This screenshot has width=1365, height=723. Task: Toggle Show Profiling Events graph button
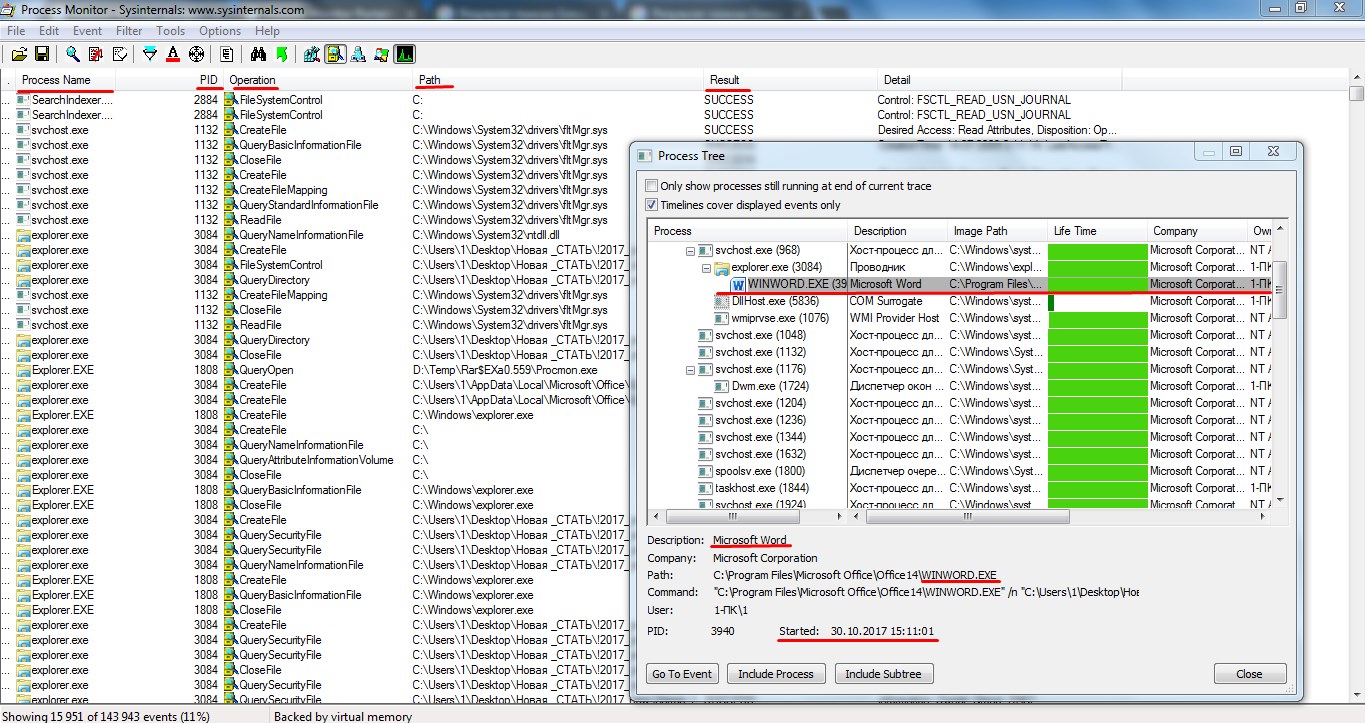(x=405, y=53)
